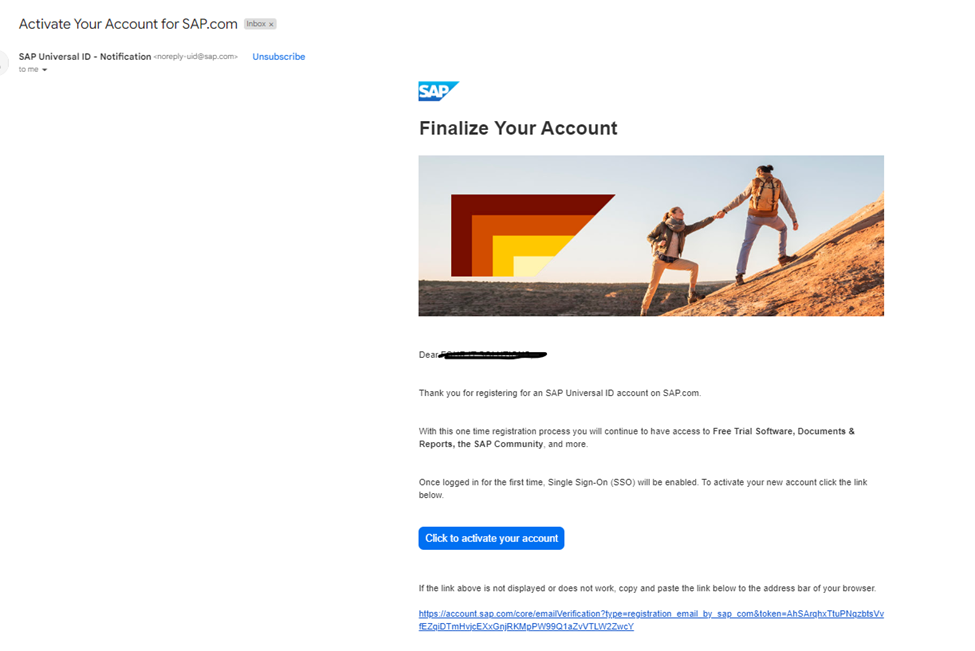Expand recipient details arrow next to 'to me'

pos(44,70)
